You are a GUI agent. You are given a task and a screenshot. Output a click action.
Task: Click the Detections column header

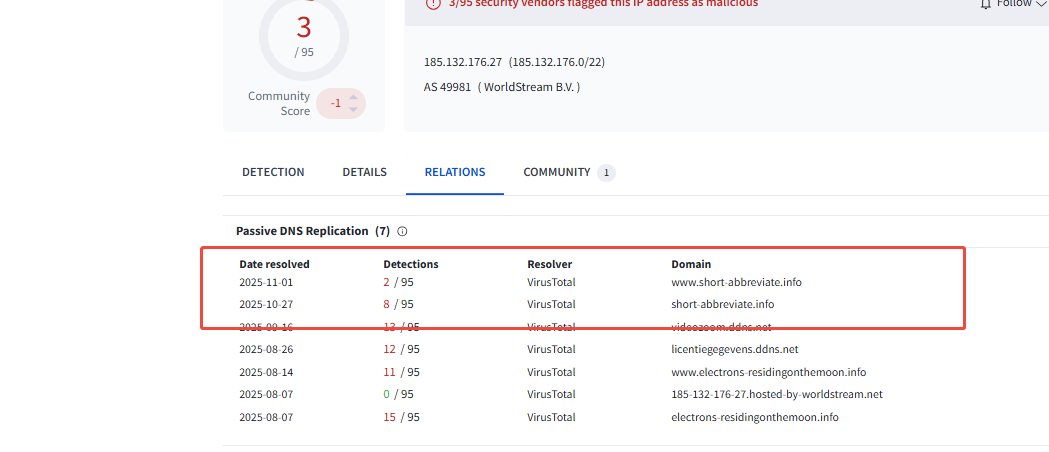point(411,264)
